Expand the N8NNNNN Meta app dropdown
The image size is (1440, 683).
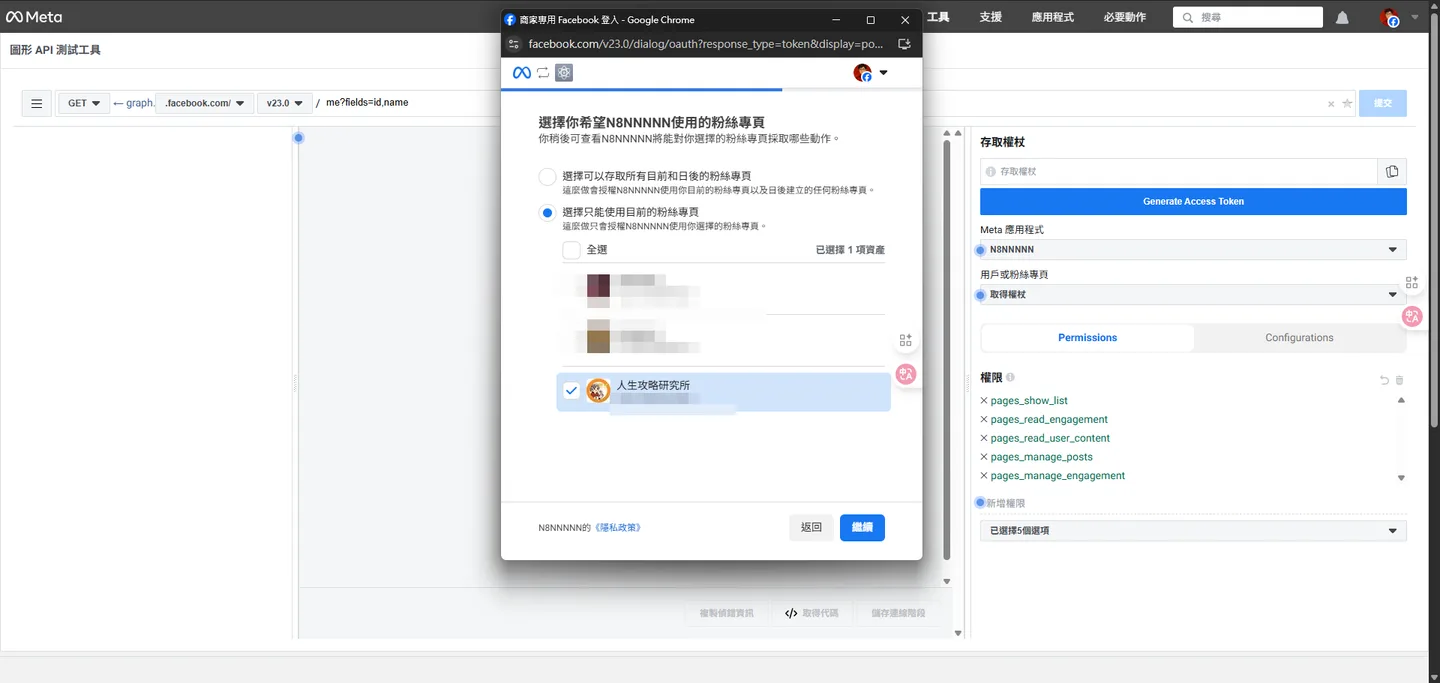[1193, 250]
